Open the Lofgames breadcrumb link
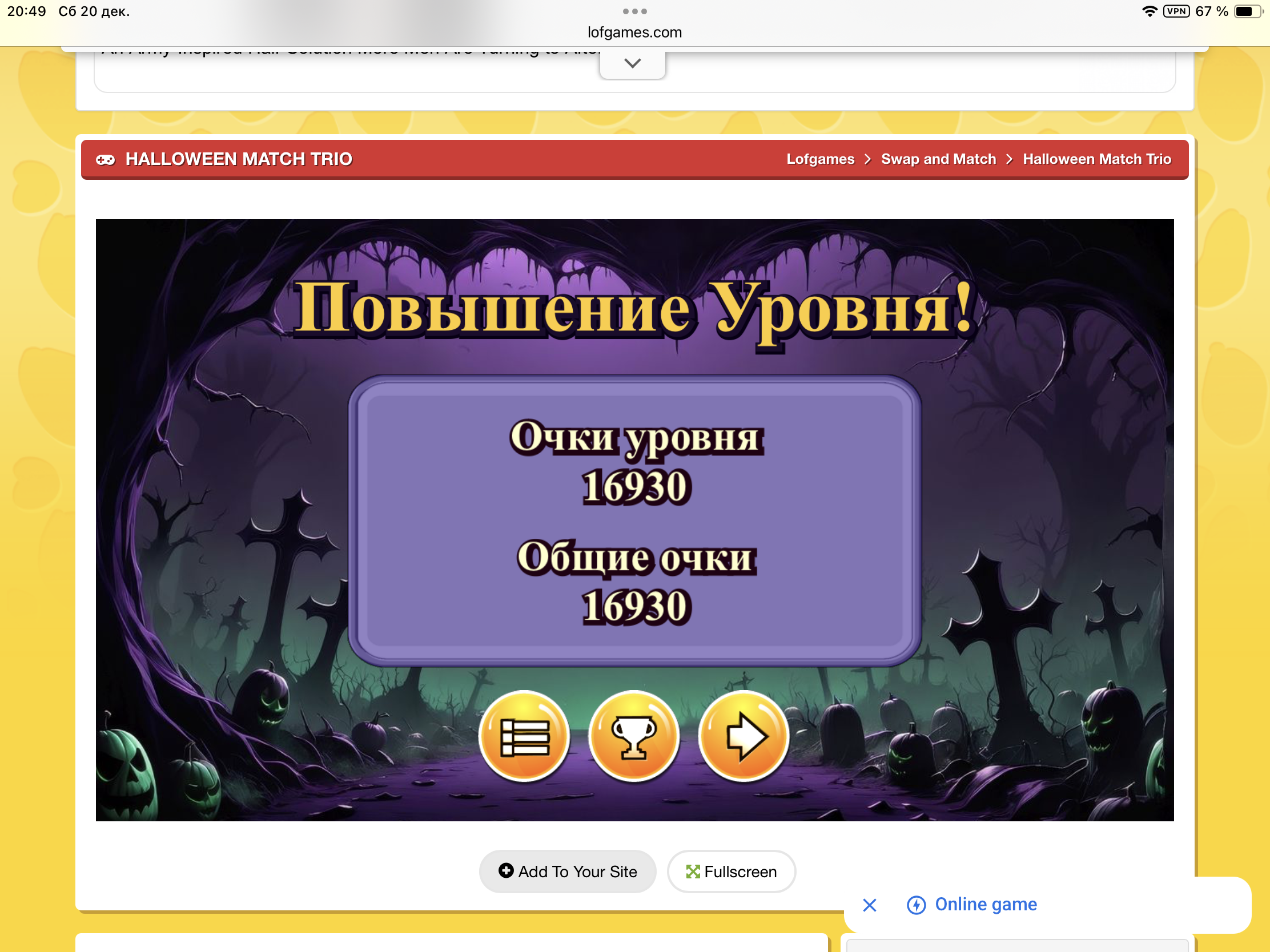The height and width of the screenshot is (952, 1270). coord(820,159)
